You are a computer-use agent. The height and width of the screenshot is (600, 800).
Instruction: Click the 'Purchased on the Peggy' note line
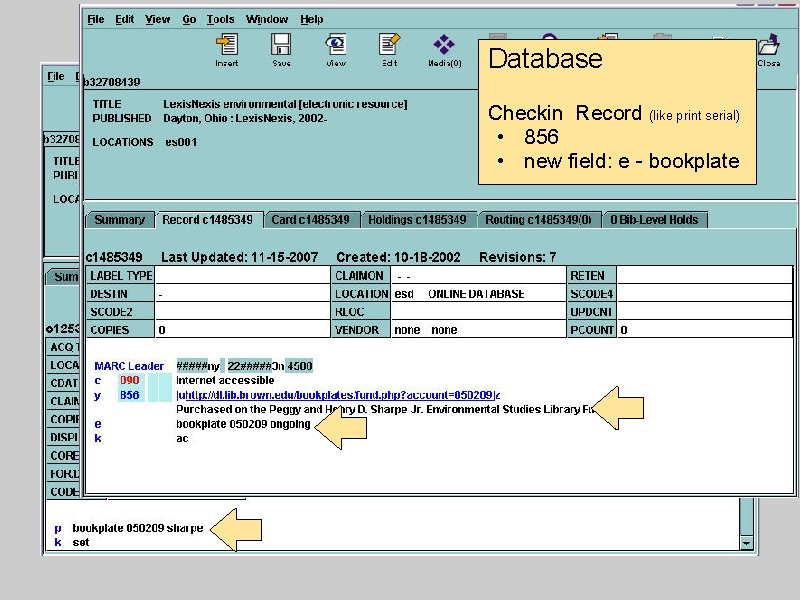tap(385, 409)
